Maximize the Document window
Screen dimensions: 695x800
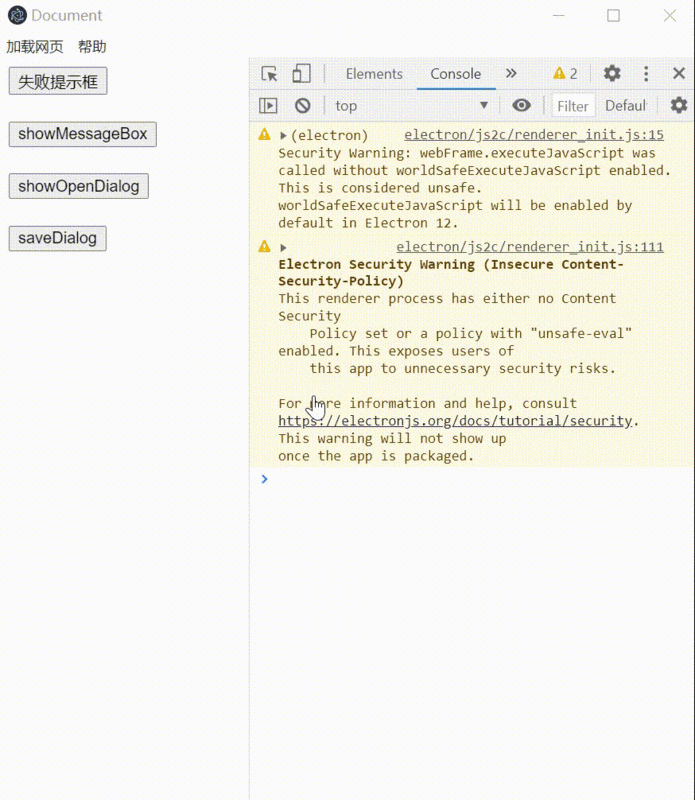point(613,16)
